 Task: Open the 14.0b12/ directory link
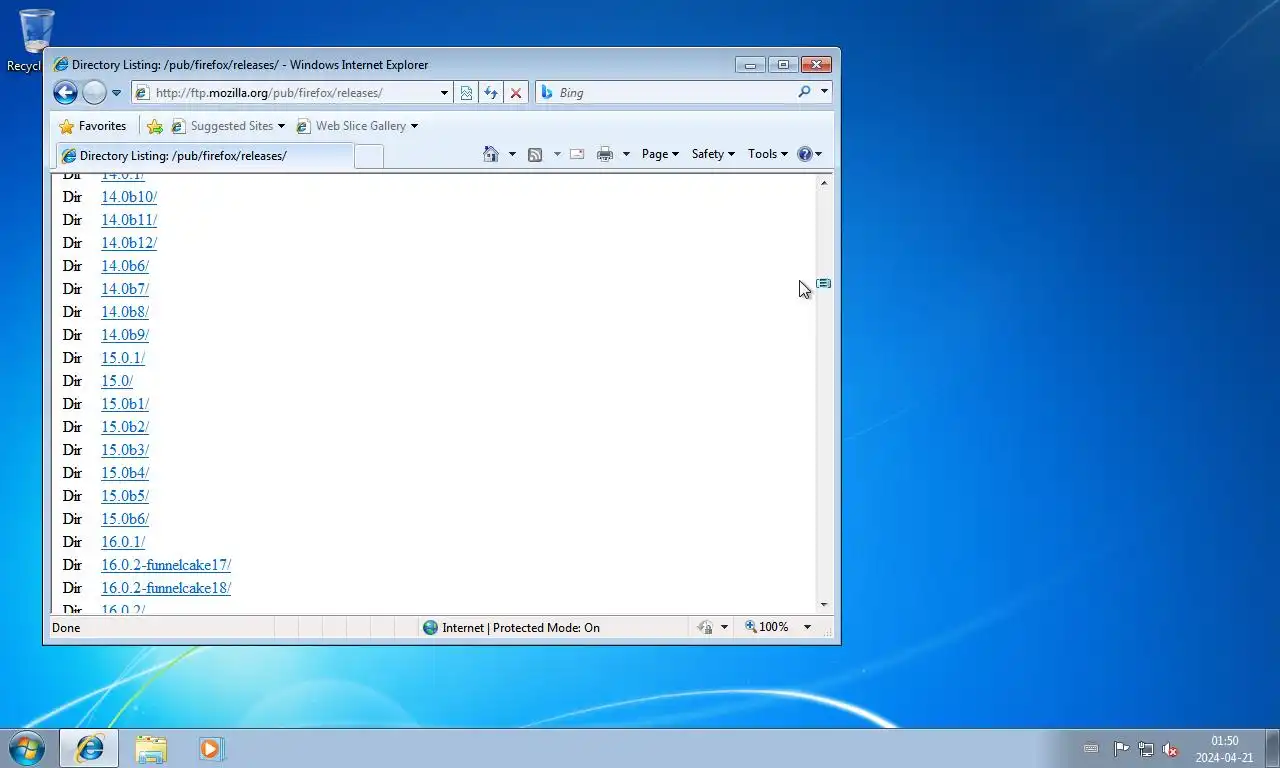click(x=129, y=243)
